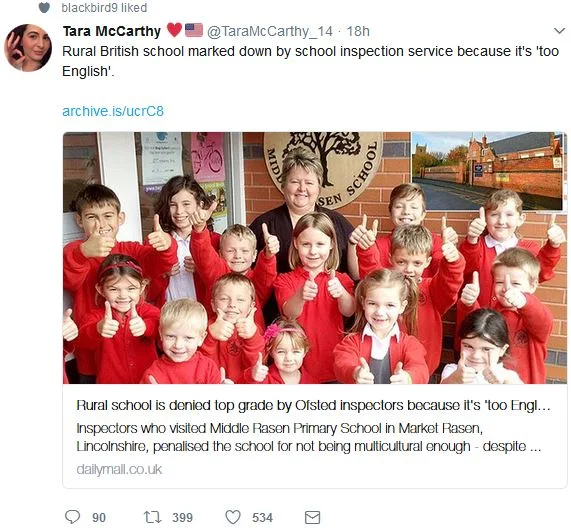The width and height of the screenshot is (571, 532).
Task: Open Tara McCarthy's profile picture
Action: pos(28,48)
